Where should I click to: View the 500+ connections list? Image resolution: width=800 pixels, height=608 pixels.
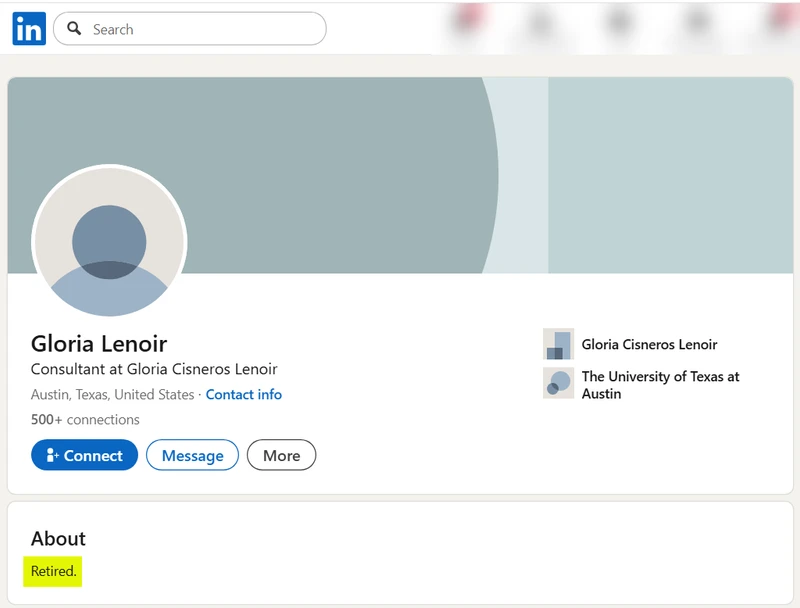85,419
